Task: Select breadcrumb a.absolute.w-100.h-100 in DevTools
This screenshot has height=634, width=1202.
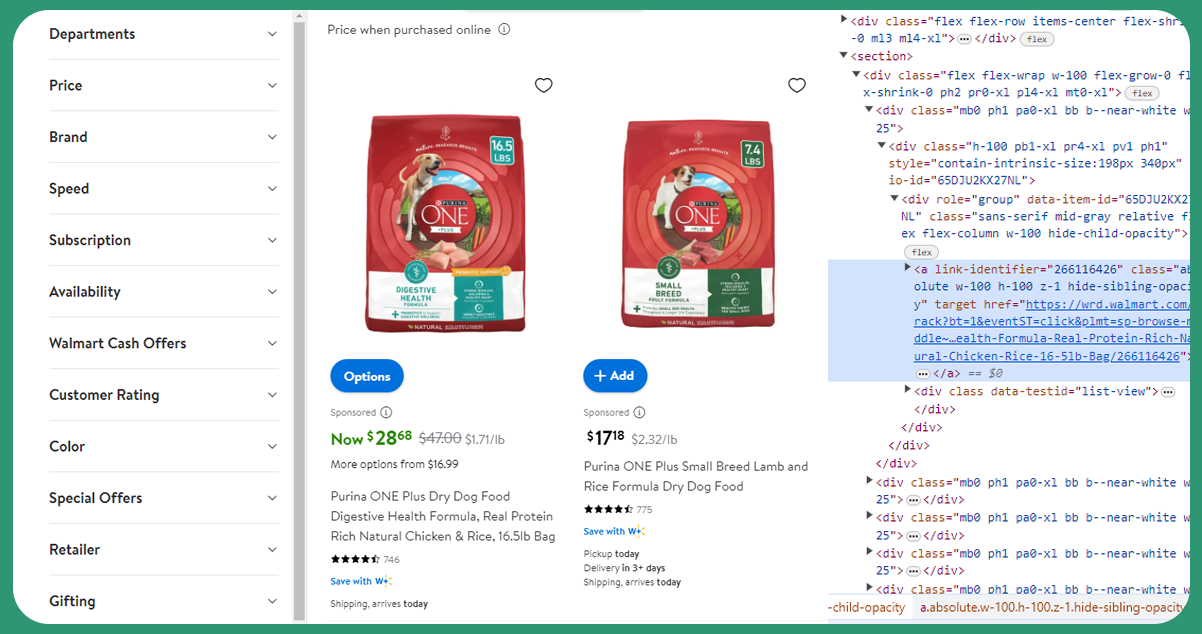Action: (x=1053, y=607)
